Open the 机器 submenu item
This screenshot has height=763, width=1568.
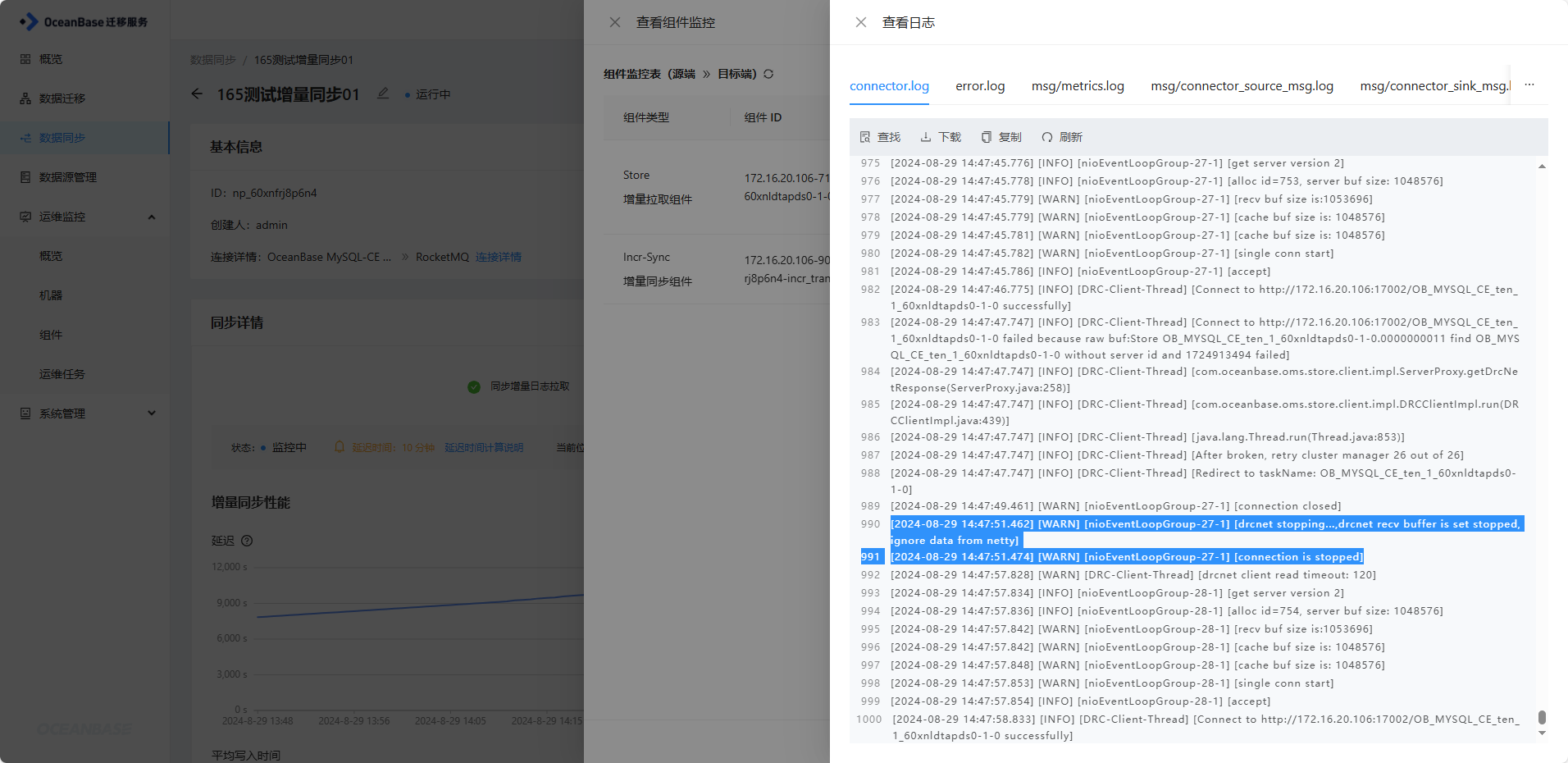[51, 295]
